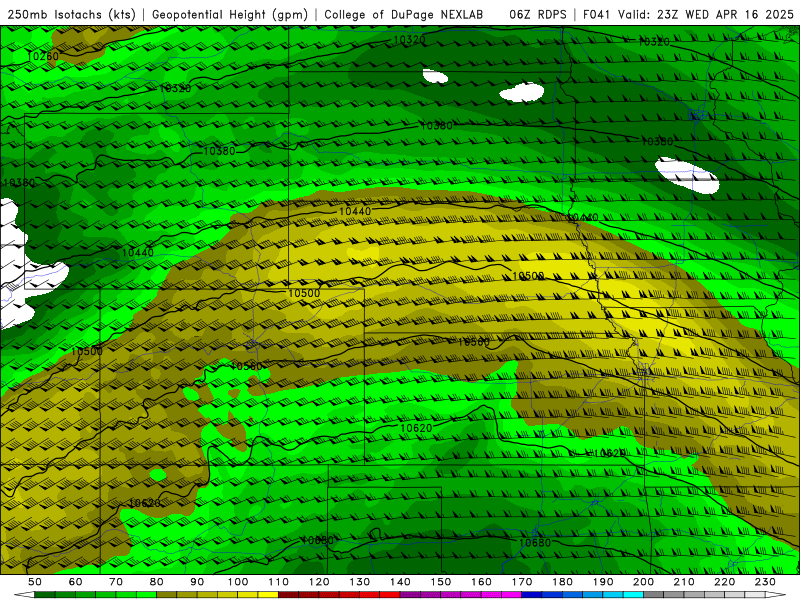Viewport: 800px width, 600px height.
Task: Click the 190 color bar value
Action: (603, 582)
